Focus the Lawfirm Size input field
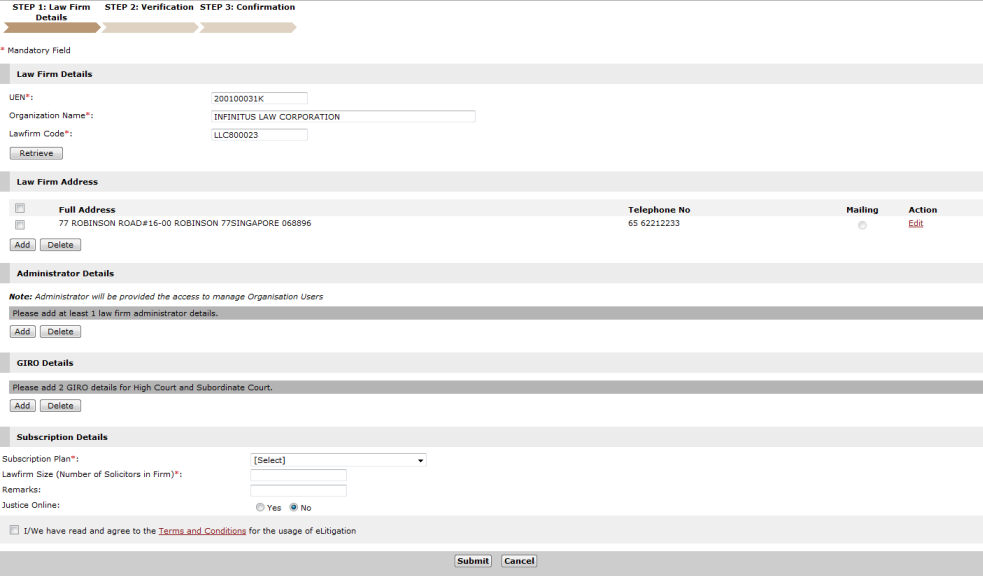This screenshot has height=576, width=983. (298, 475)
